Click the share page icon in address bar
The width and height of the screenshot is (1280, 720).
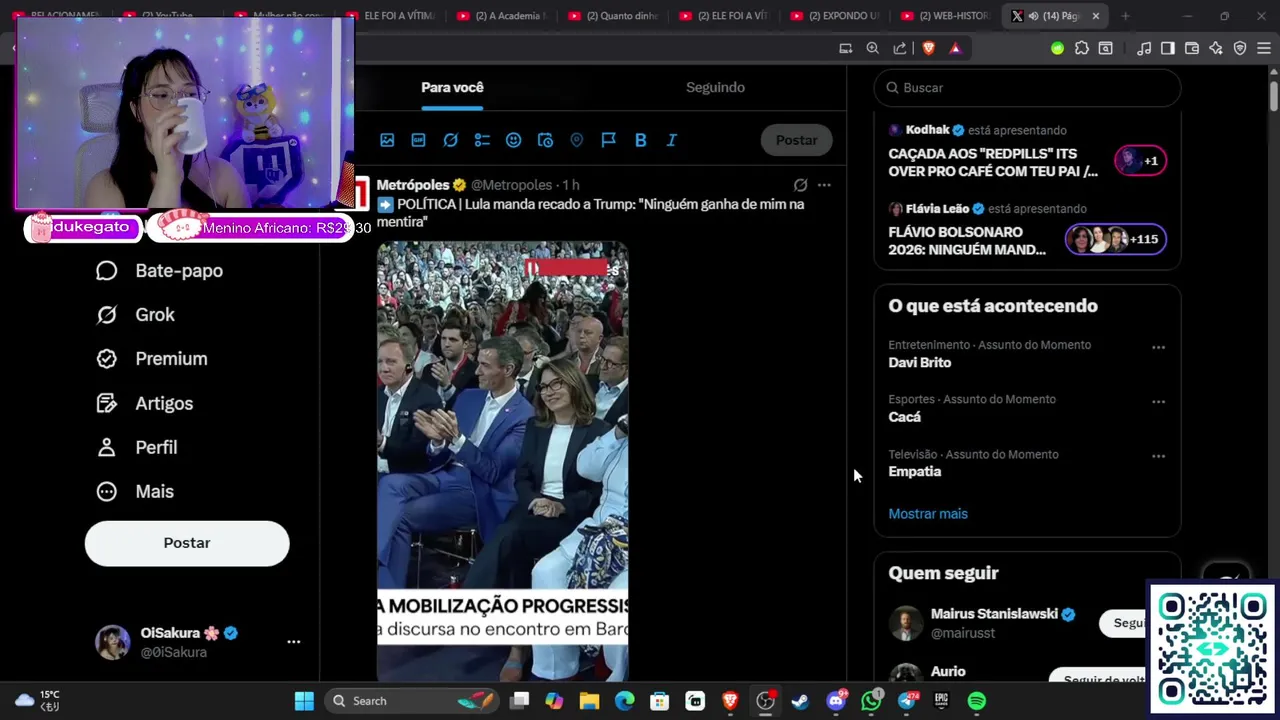900,48
